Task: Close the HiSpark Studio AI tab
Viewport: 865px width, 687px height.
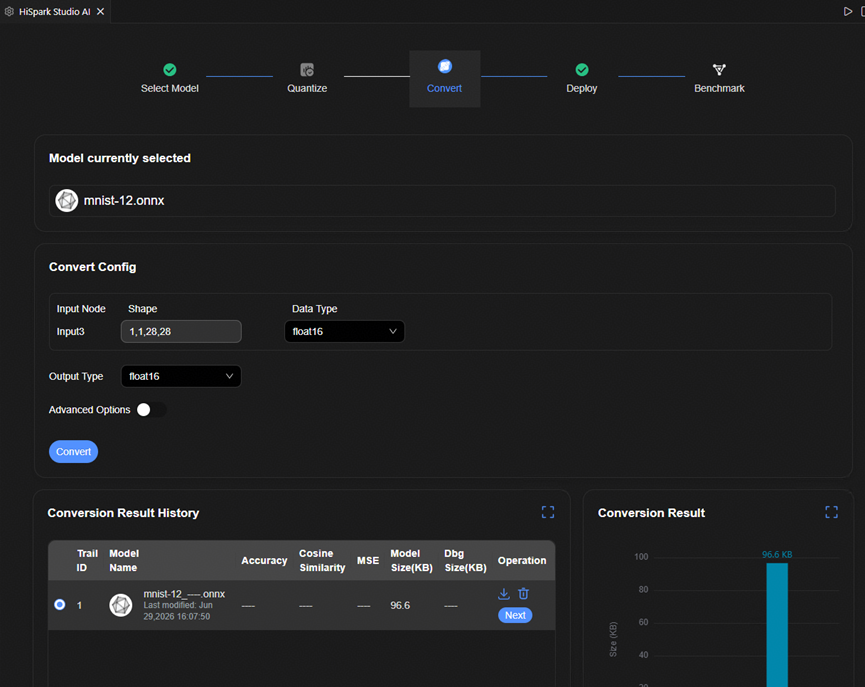Action: (x=100, y=12)
